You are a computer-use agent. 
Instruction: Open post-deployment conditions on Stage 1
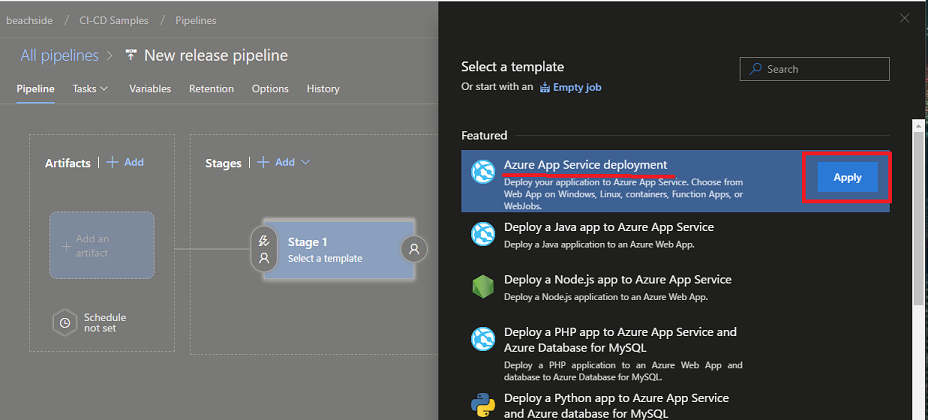click(415, 249)
